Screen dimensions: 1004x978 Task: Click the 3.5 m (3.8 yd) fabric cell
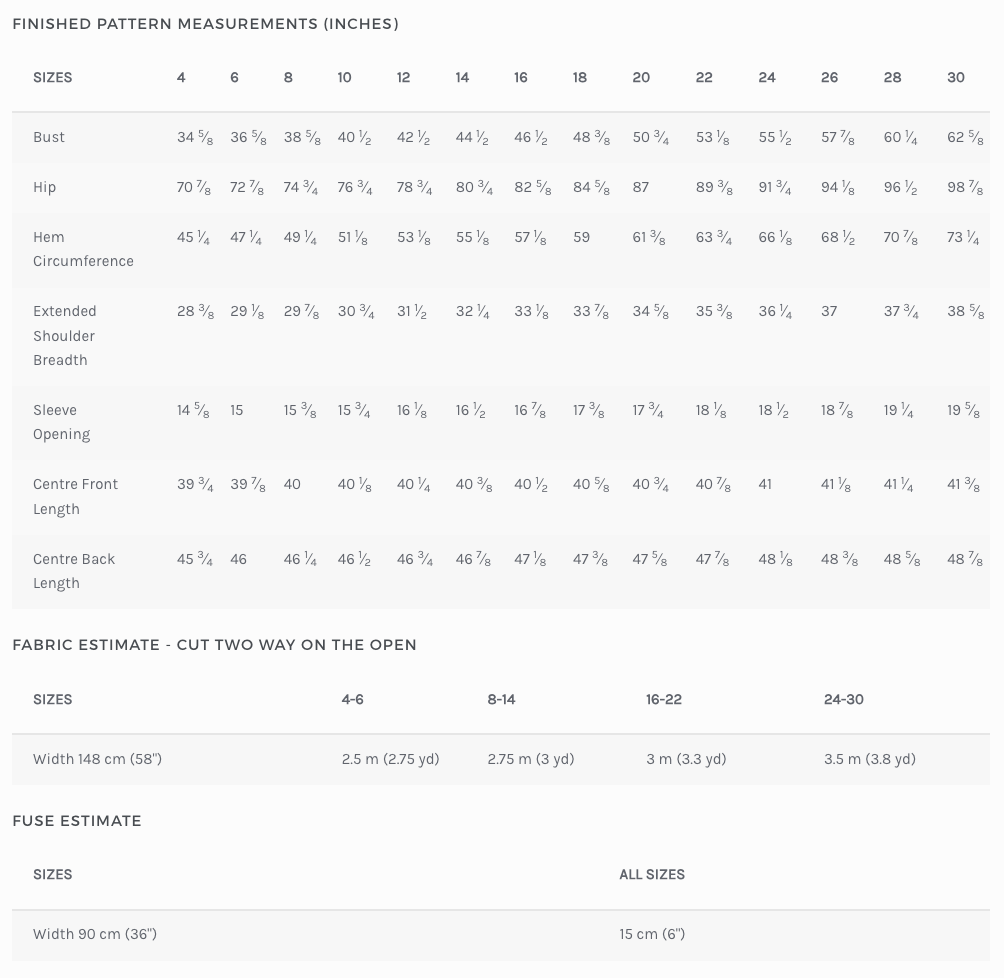tap(869, 759)
